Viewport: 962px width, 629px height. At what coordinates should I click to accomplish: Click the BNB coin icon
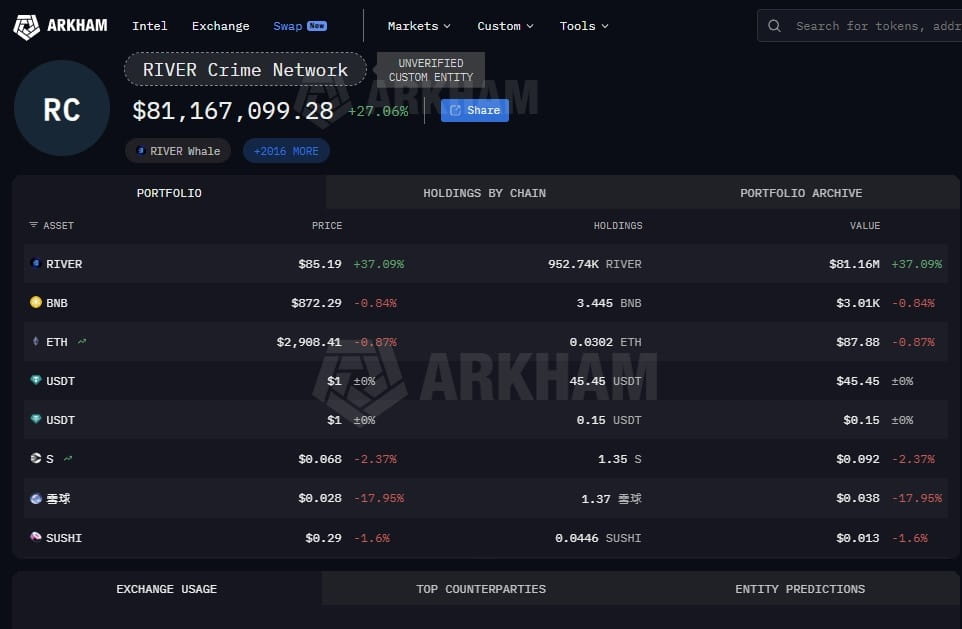(x=36, y=302)
